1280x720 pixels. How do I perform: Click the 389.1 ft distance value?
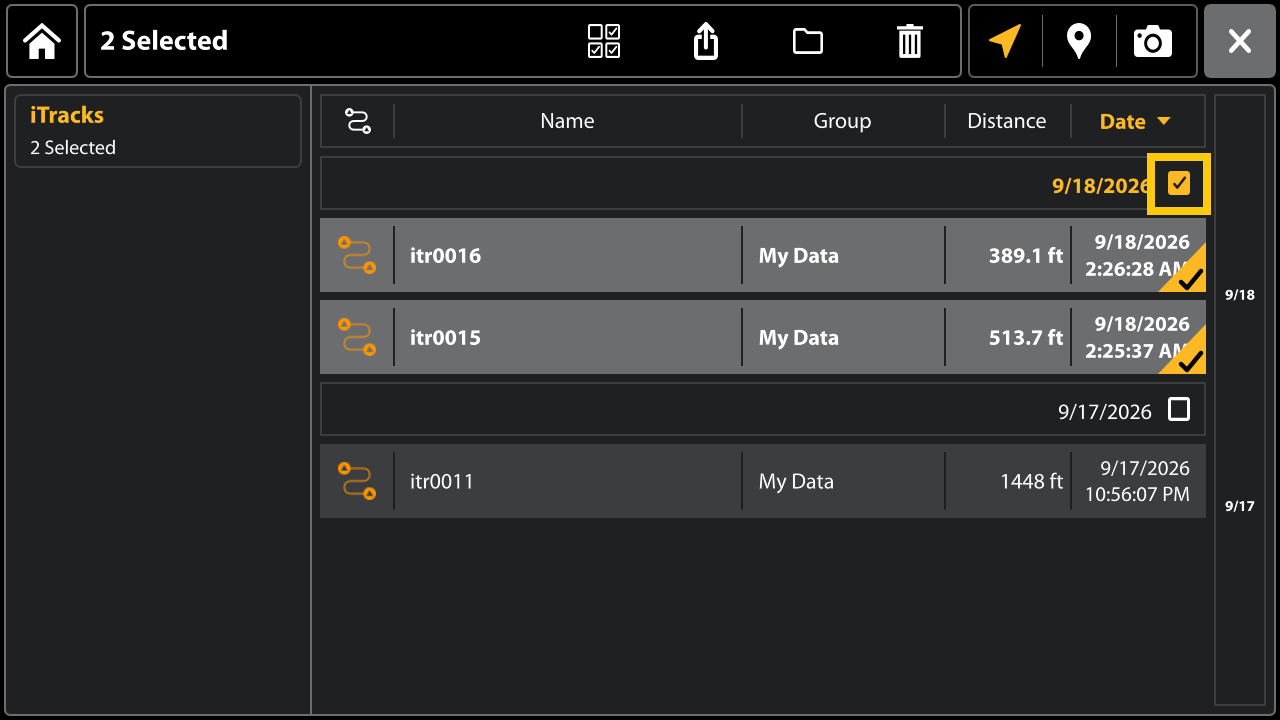(x=1026, y=255)
